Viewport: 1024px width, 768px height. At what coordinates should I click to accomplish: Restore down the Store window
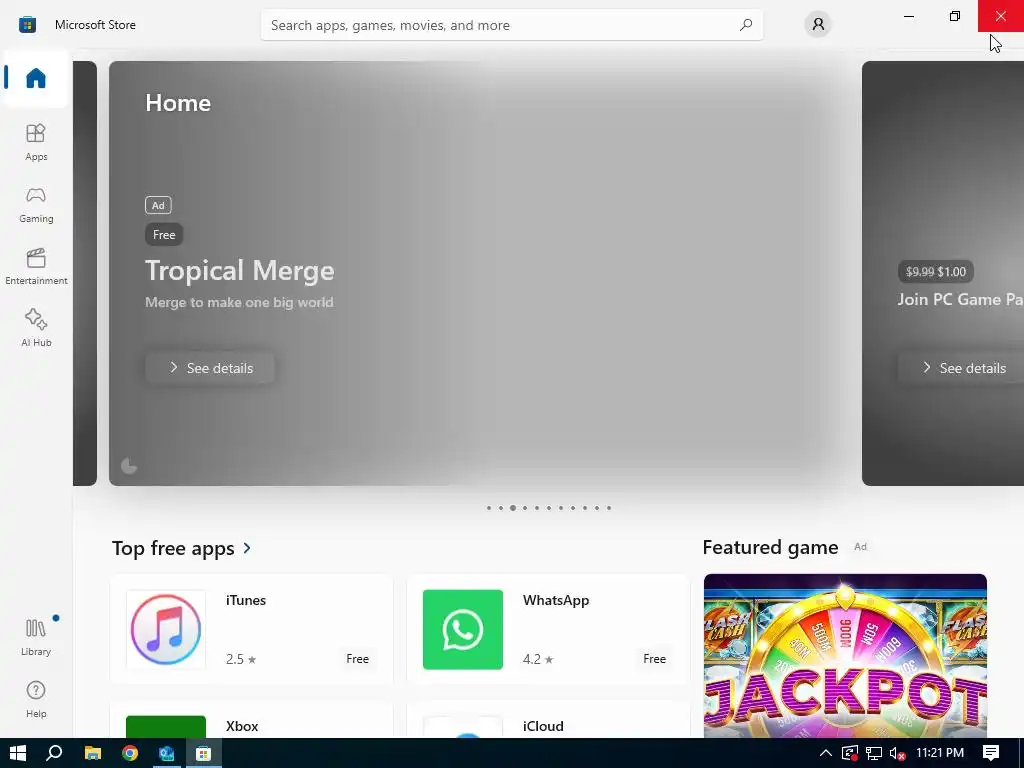click(955, 16)
